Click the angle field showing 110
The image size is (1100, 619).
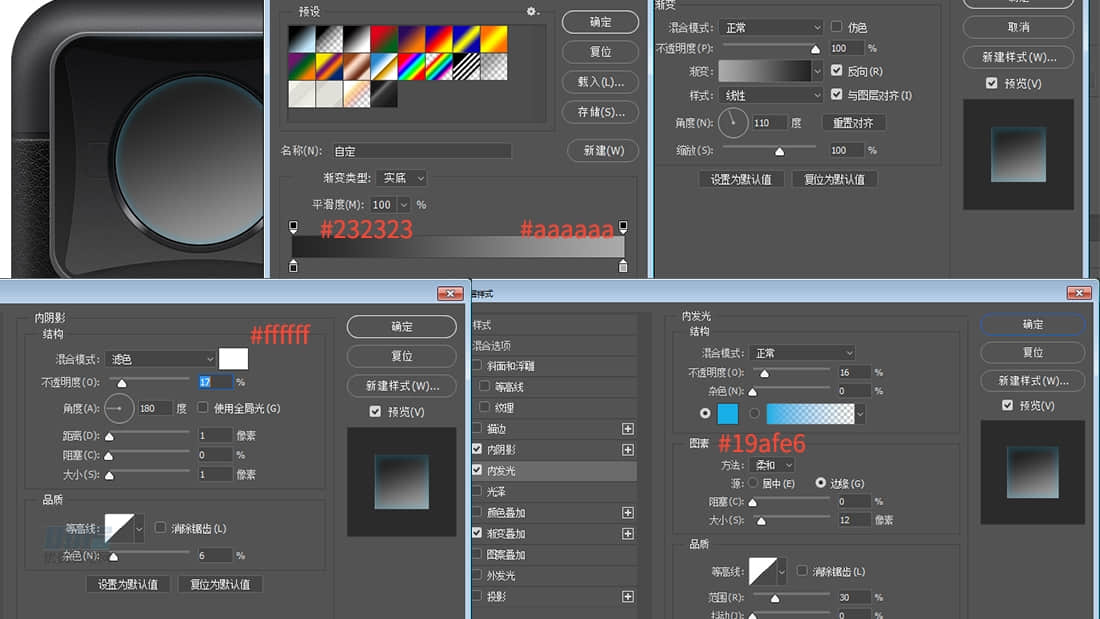tap(770, 123)
